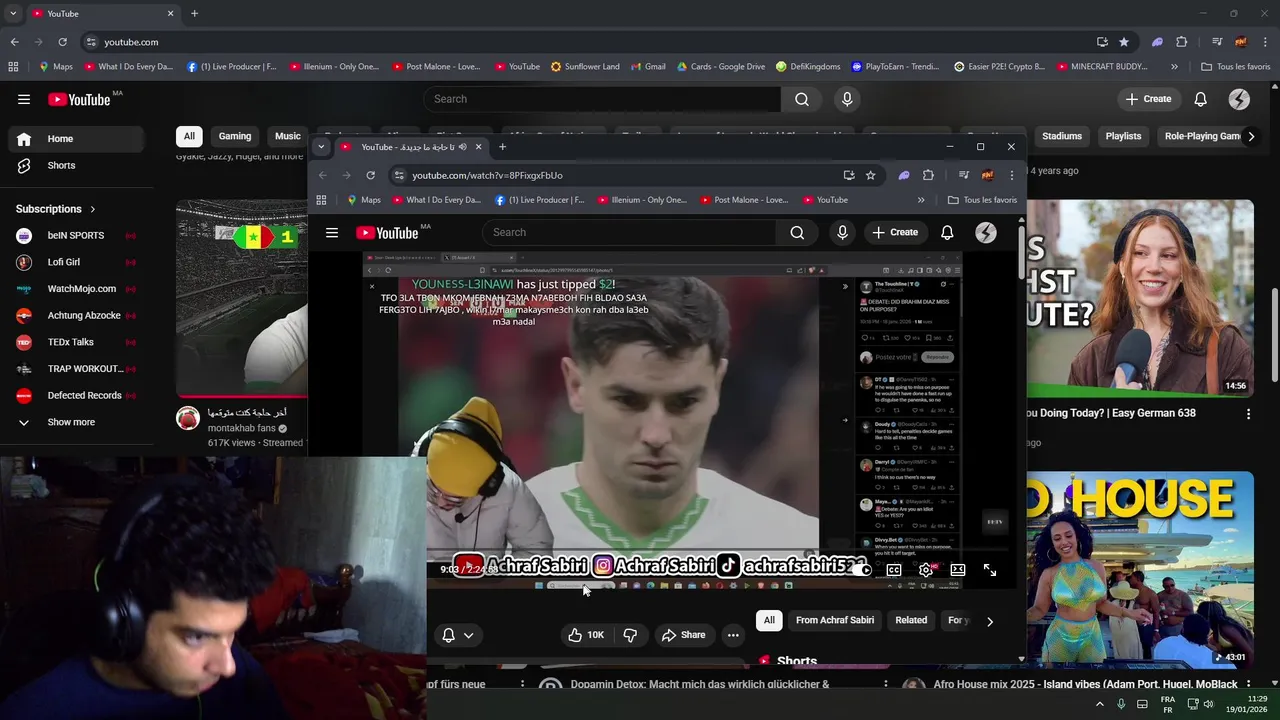Click Share button under video
This screenshot has width=1280, height=720.
pos(684,635)
